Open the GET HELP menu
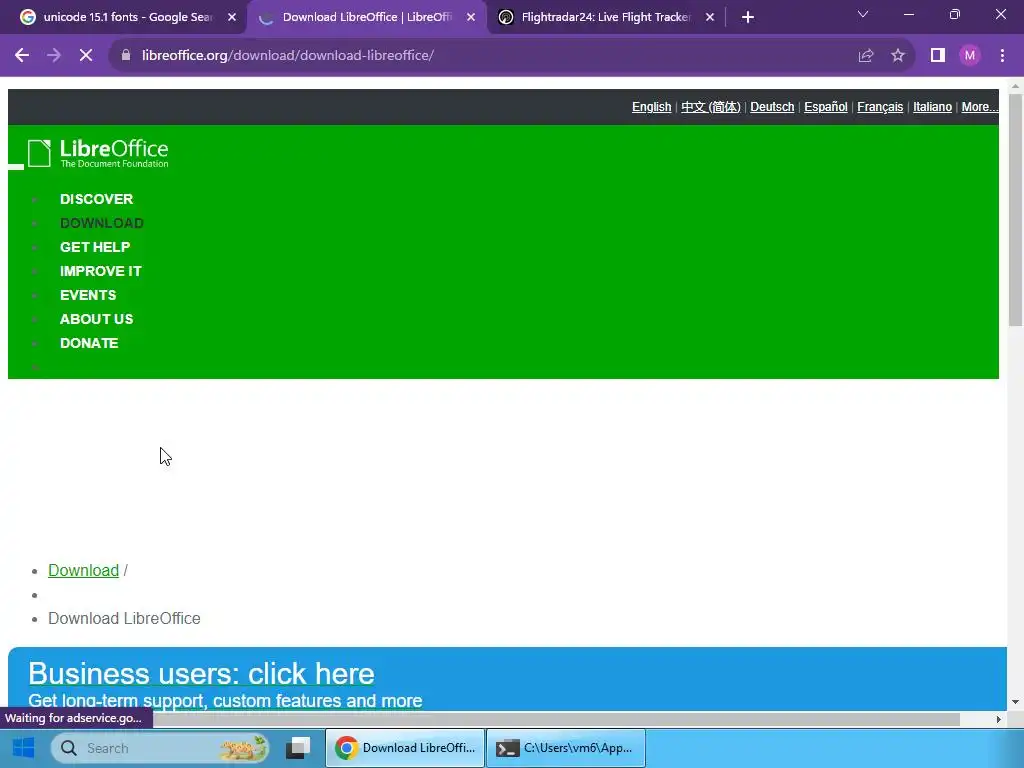Viewport: 1024px width, 768px height. click(x=95, y=248)
